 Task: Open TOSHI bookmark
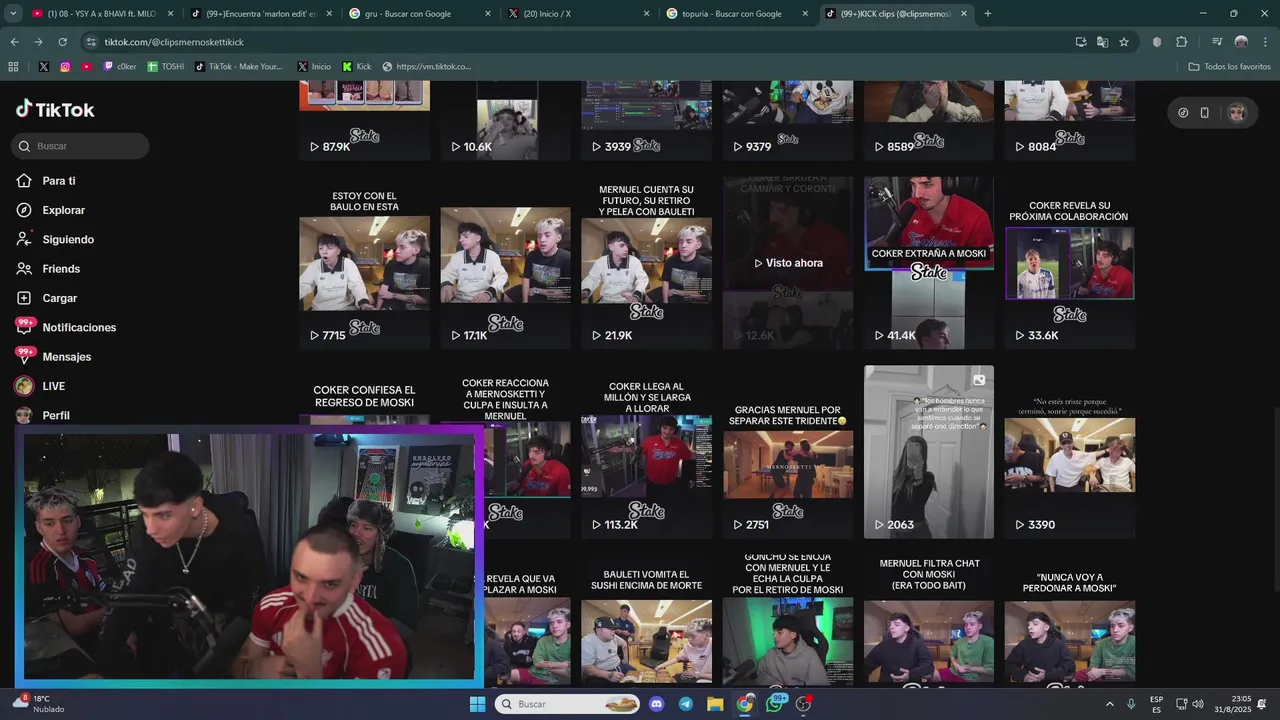pos(166,67)
